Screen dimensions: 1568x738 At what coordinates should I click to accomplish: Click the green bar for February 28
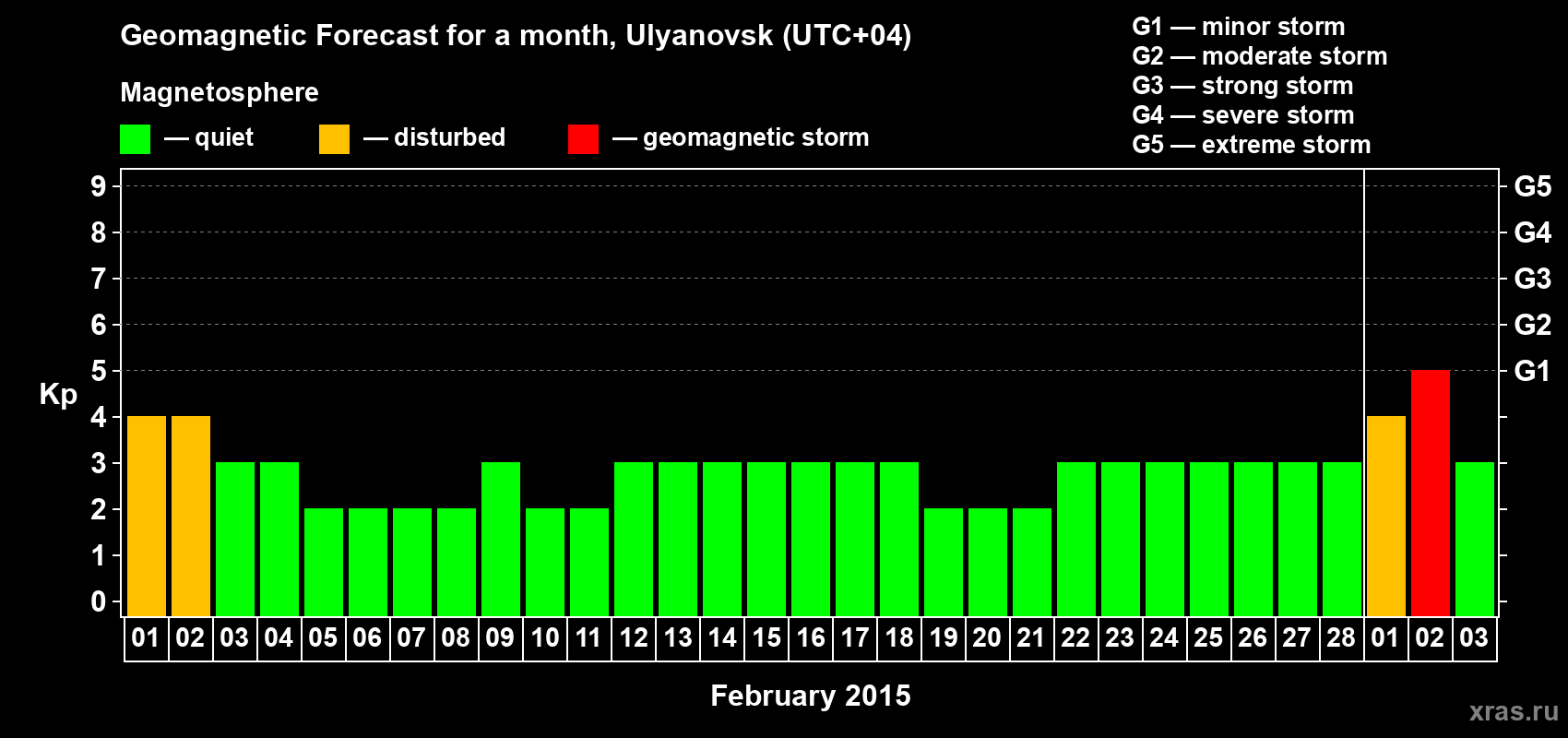tap(1342, 540)
